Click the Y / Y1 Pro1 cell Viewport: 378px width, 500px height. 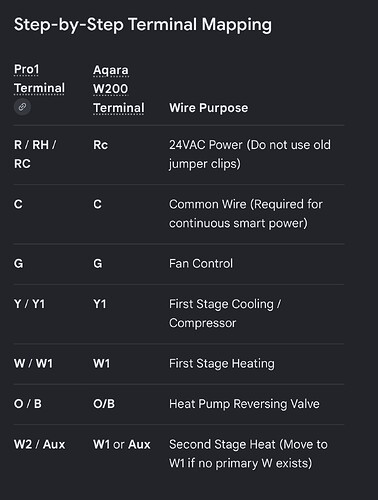click(29, 304)
